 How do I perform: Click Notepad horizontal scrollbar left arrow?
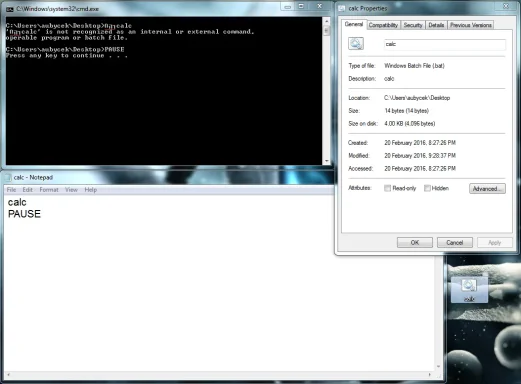tap(8, 375)
